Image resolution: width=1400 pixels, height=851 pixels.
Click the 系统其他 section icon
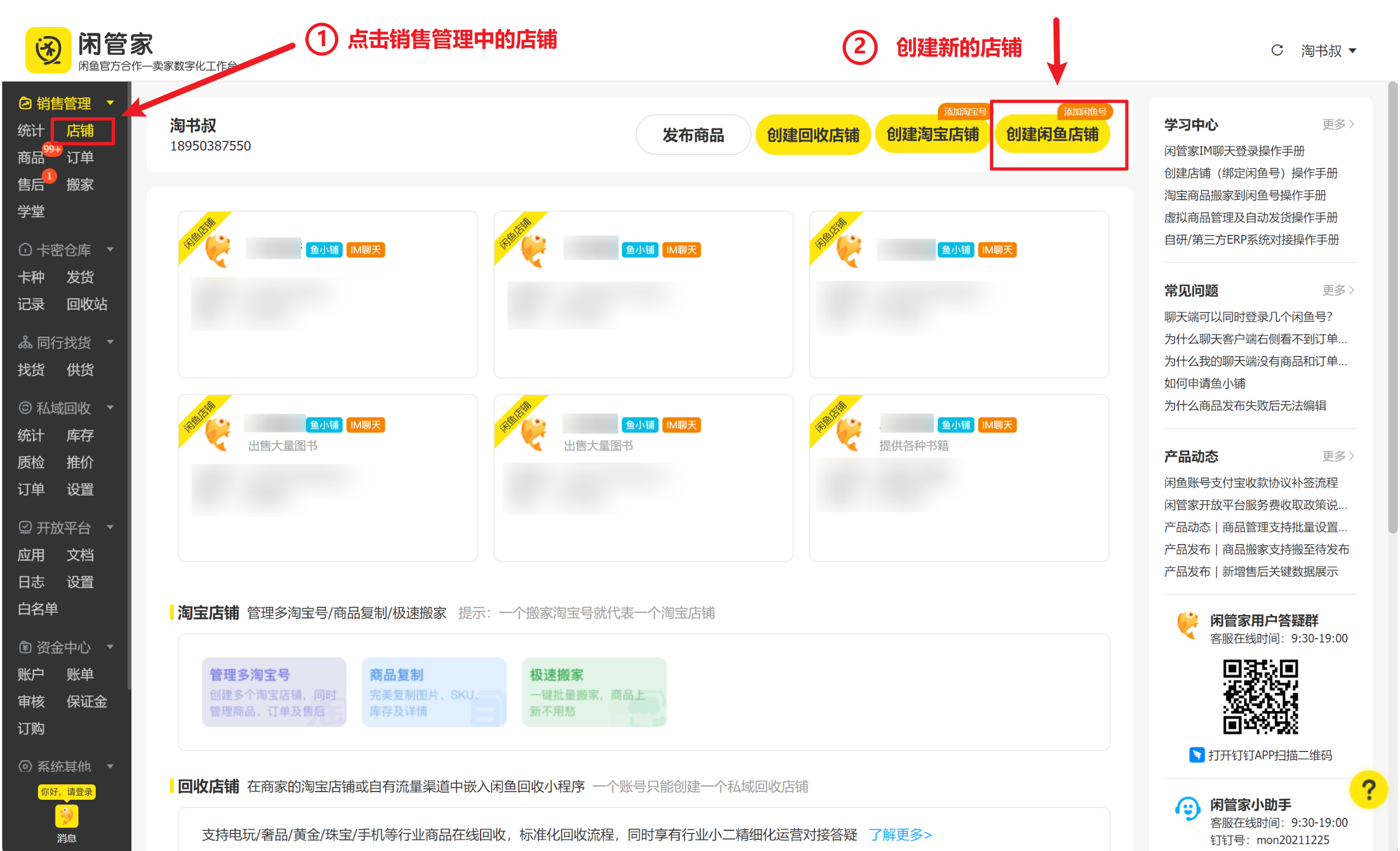pyautogui.click(x=25, y=766)
